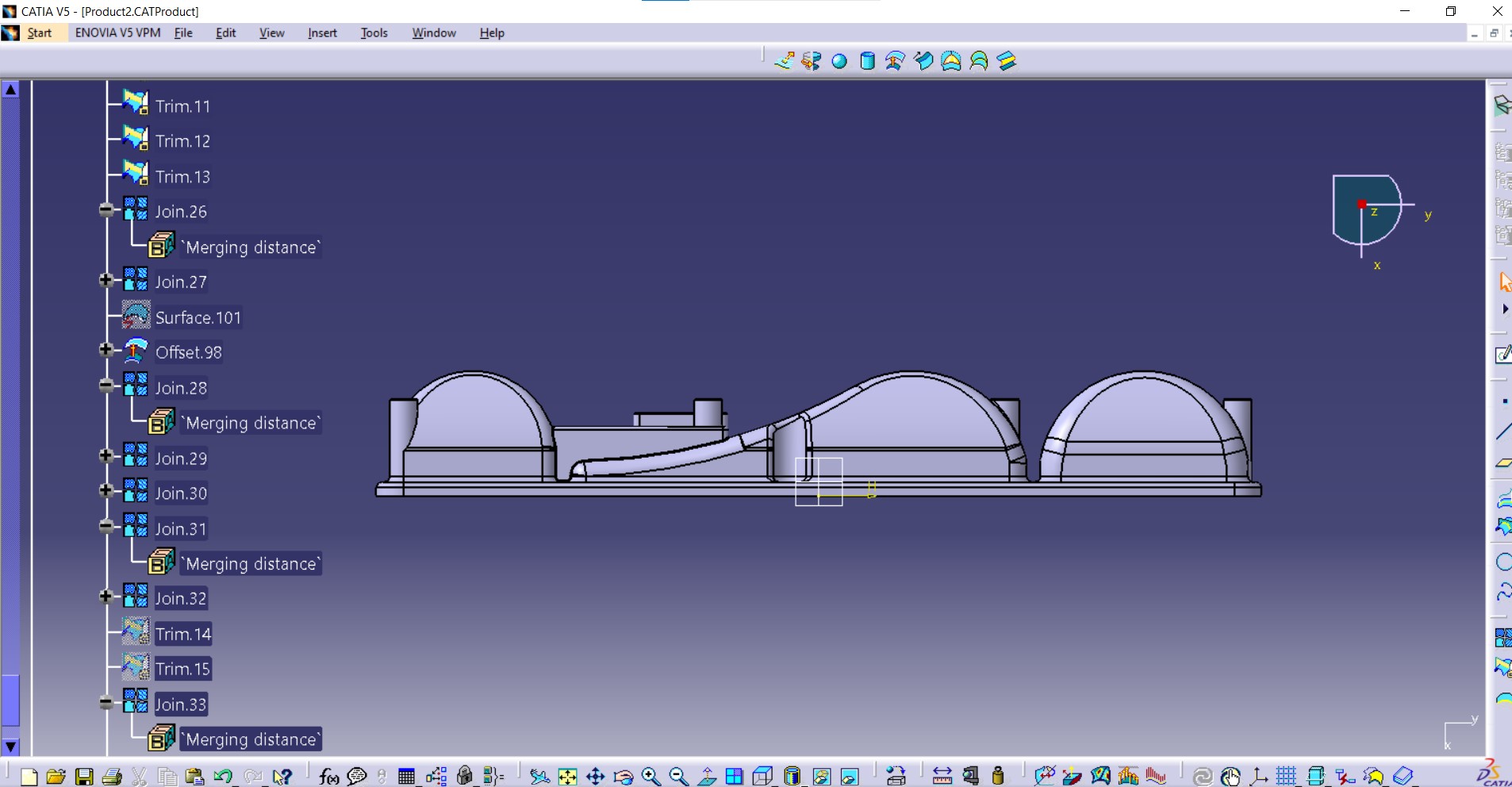The image size is (1512, 787).
Task: Click the Normal View icon
Action: pos(707,776)
